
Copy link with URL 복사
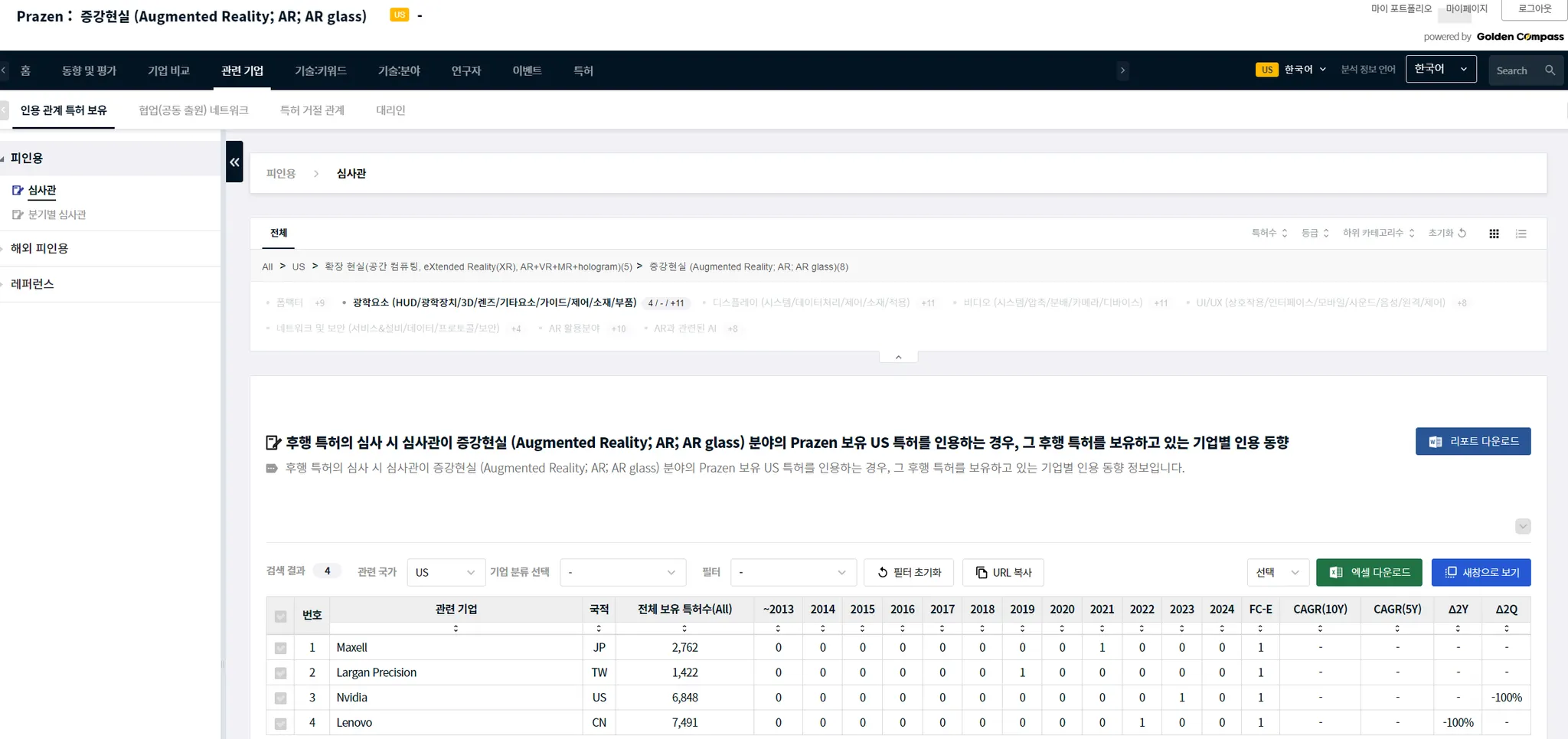[1003, 573]
